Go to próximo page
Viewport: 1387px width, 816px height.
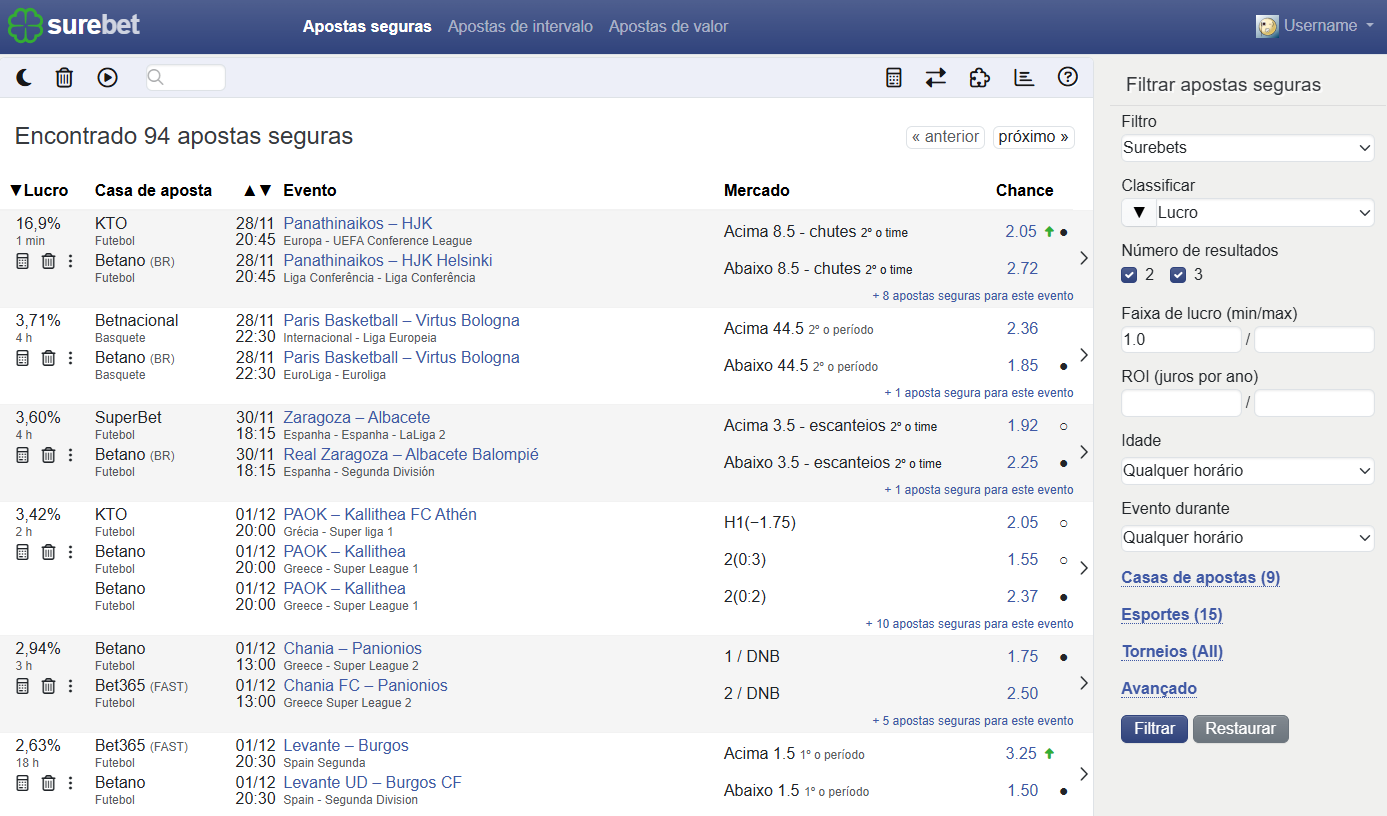coord(1034,137)
